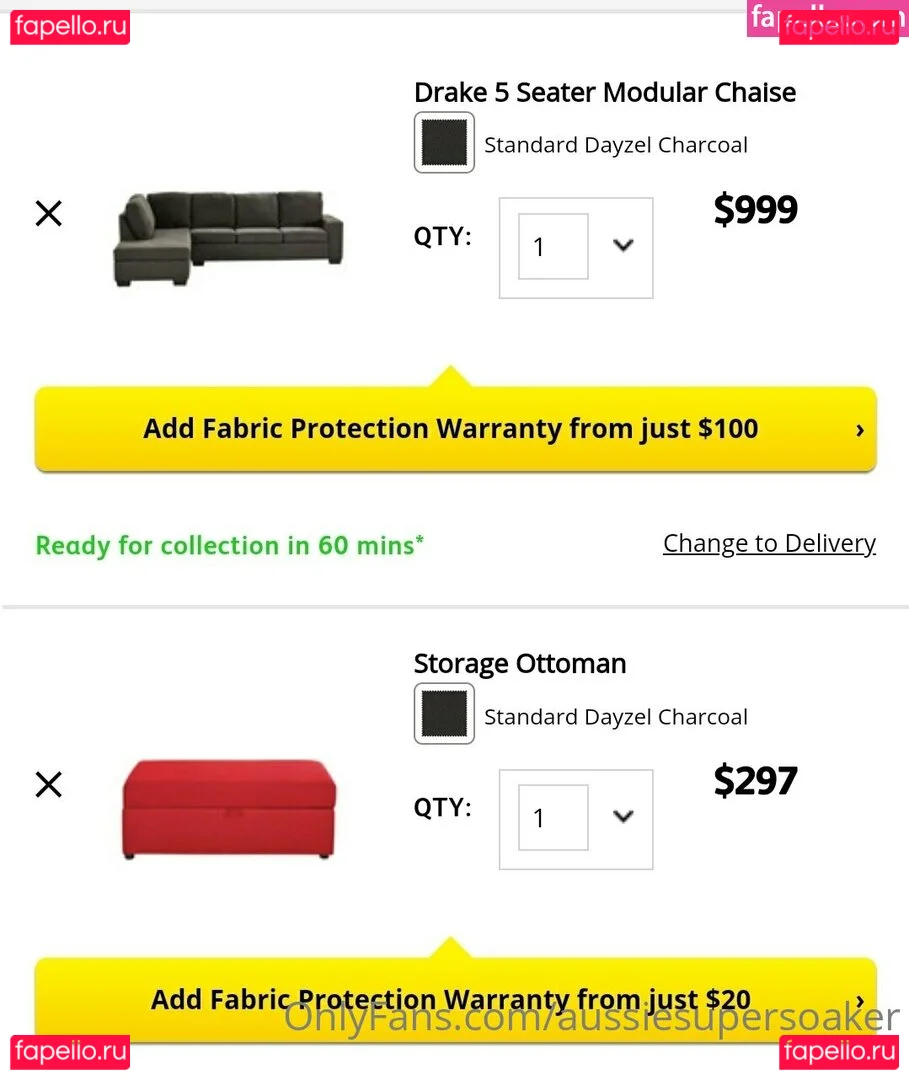Screen dimensions: 909x1080
Task: Click the Drake chaise quantity number field
Action: coord(552,246)
